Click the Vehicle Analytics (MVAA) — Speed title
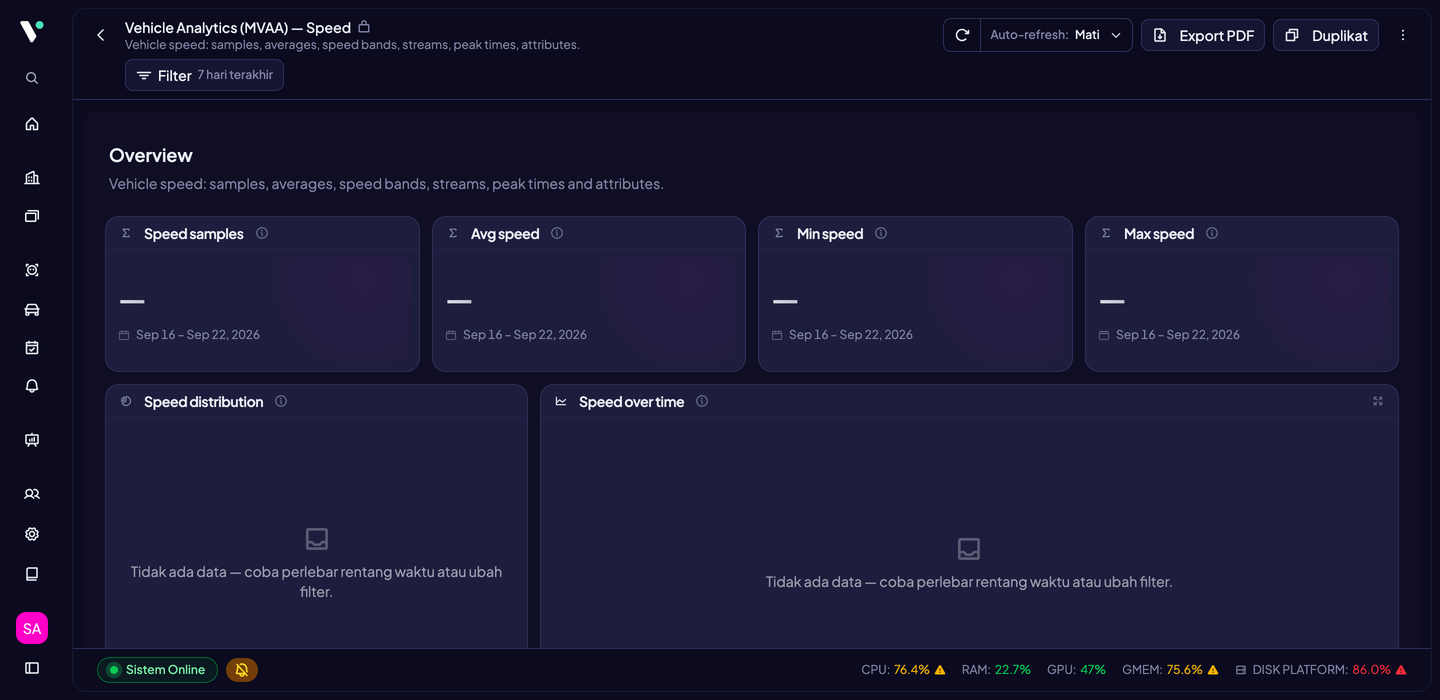Viewport: 1440px width, 700px height. 238,28
